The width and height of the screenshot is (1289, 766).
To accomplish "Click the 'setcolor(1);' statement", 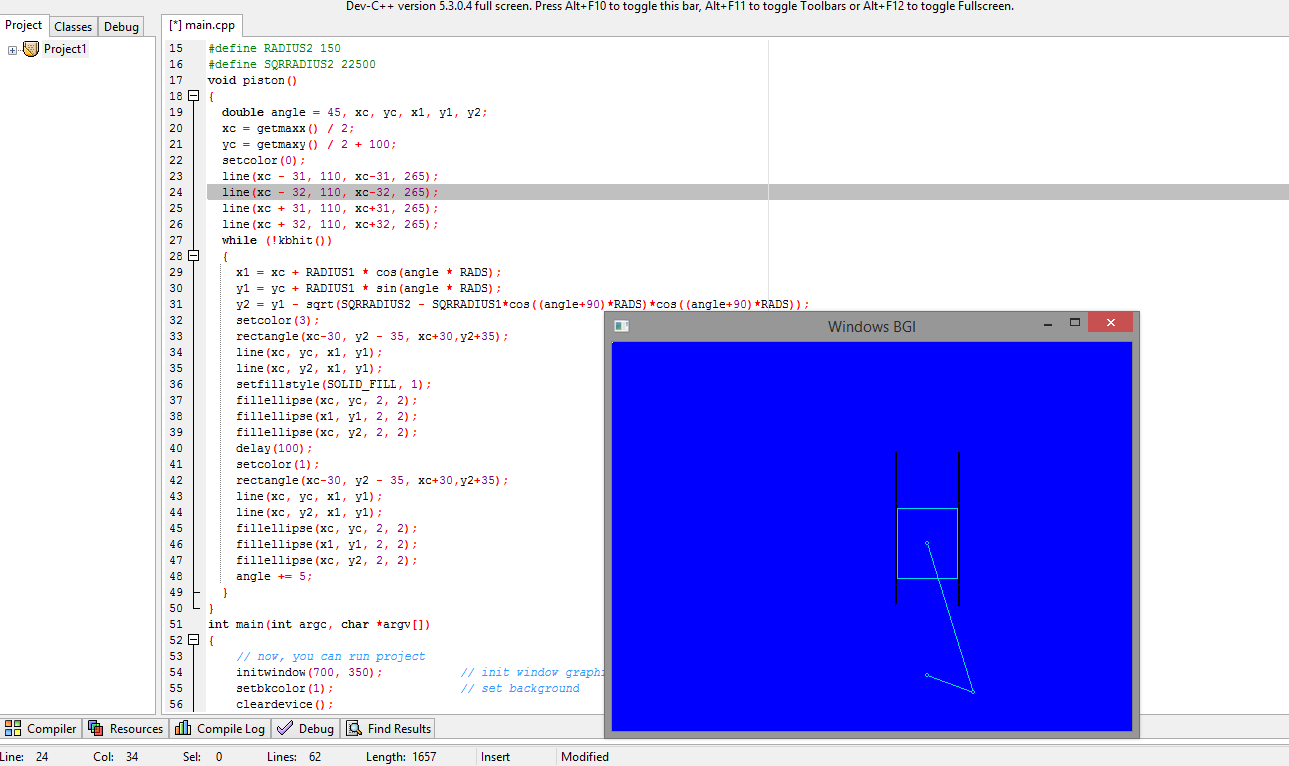I will [278, 464].
